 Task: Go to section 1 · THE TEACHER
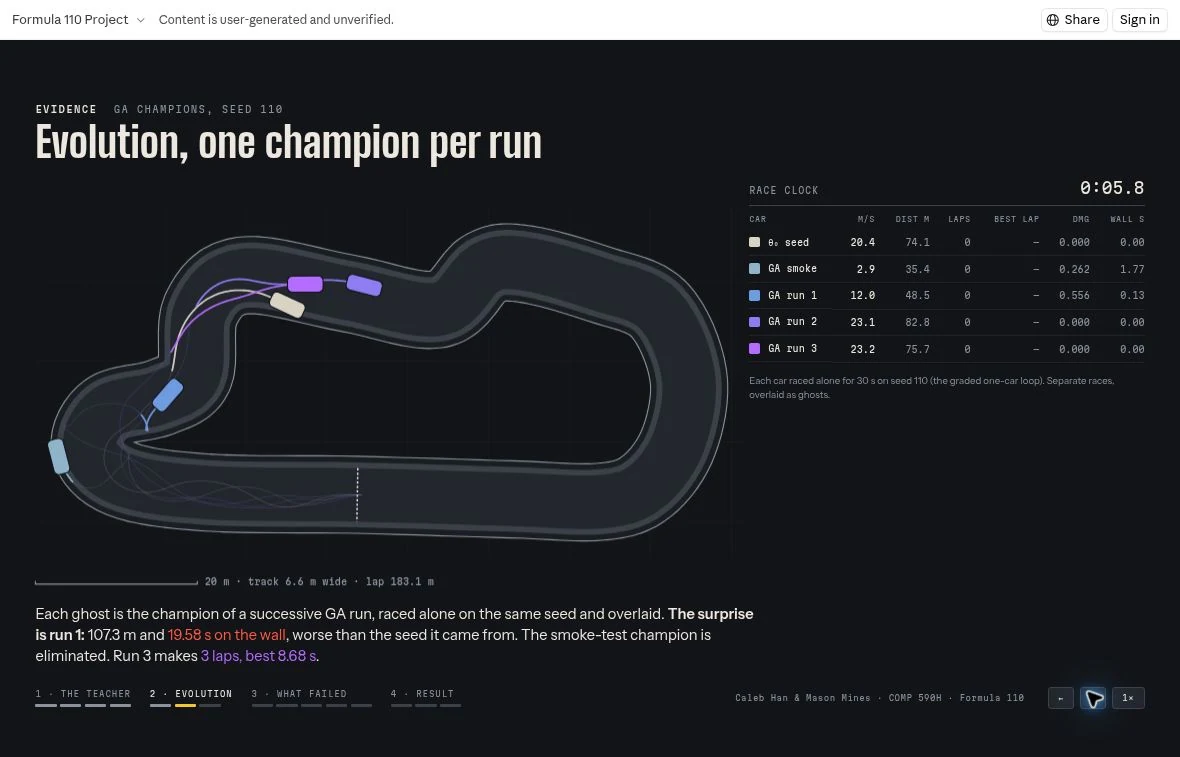point(83,694)
